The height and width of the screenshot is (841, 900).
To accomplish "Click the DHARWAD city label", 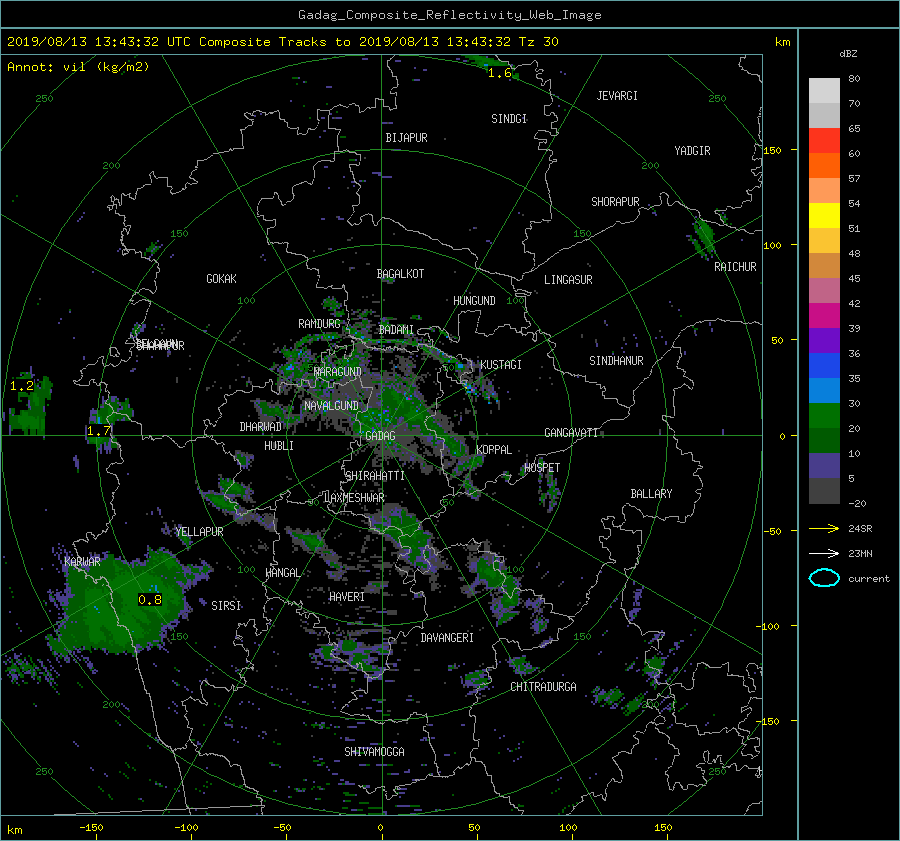I will pos(261,427).
